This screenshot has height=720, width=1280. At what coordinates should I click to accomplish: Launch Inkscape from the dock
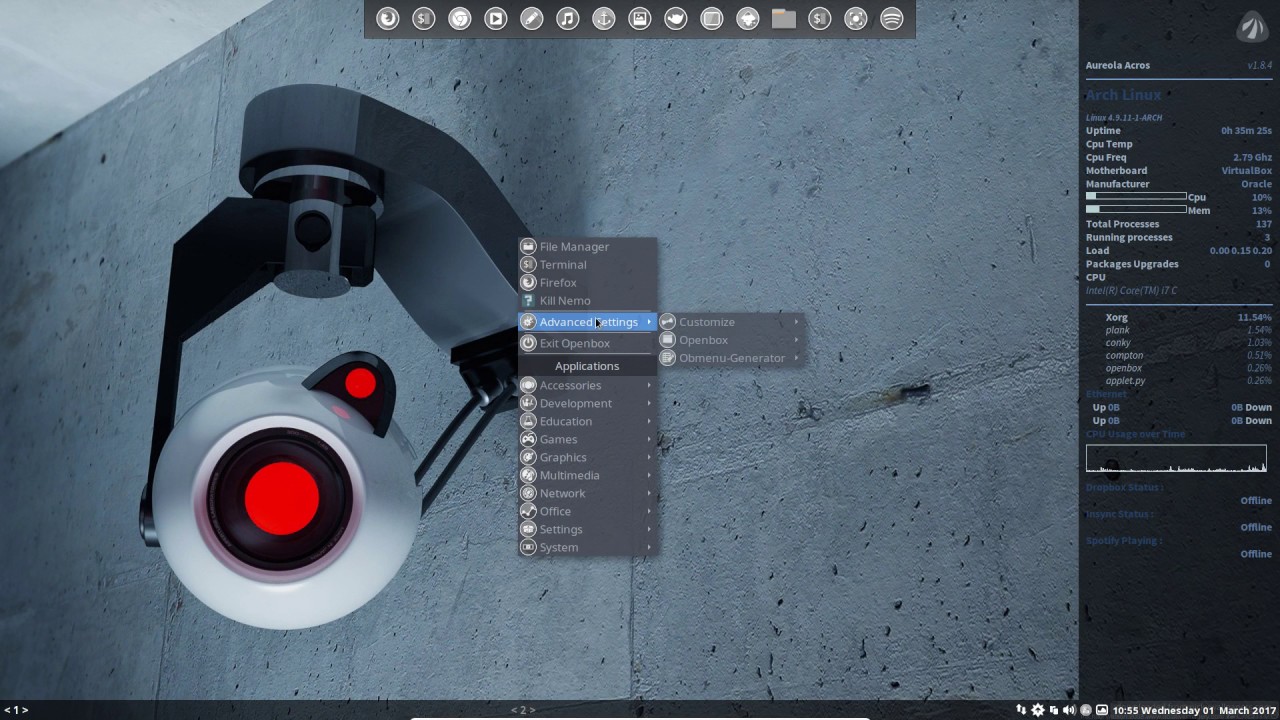(x=747, y=18)
